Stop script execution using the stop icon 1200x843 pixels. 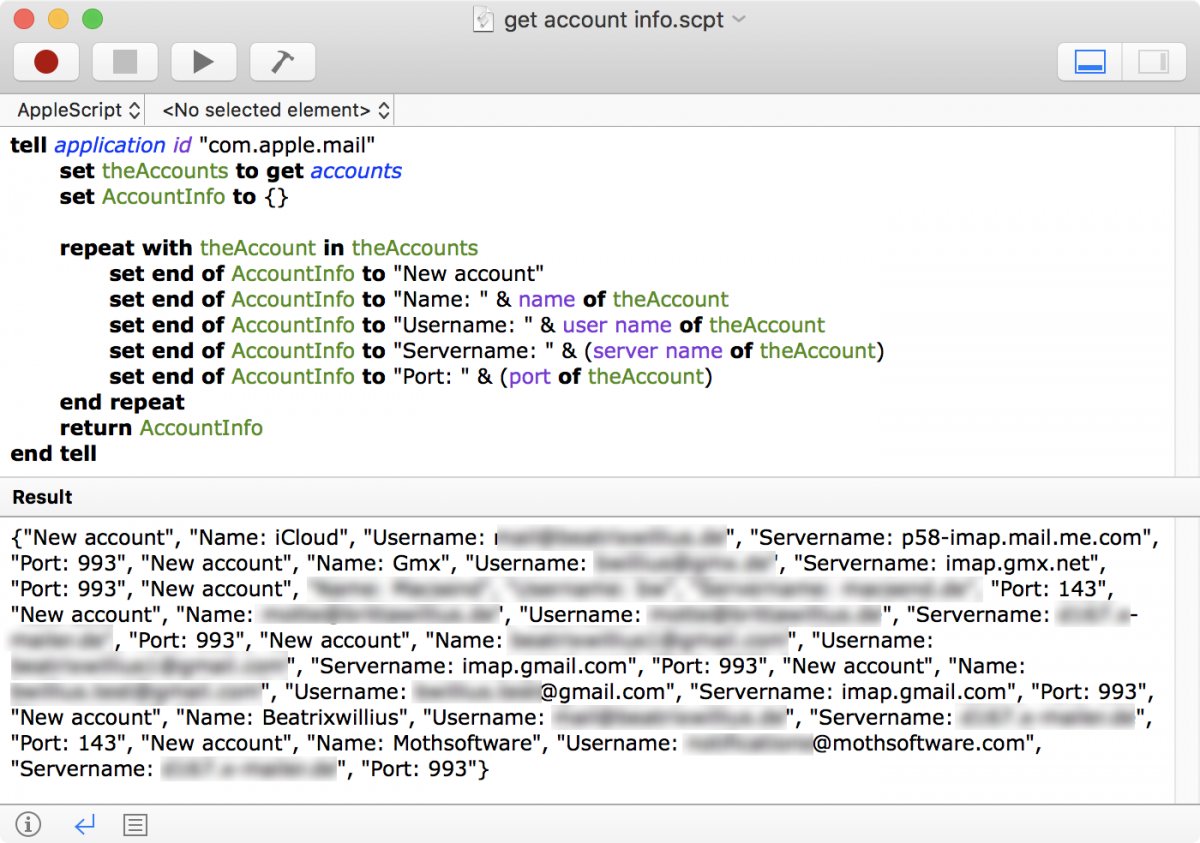click(x=124, y=61)
